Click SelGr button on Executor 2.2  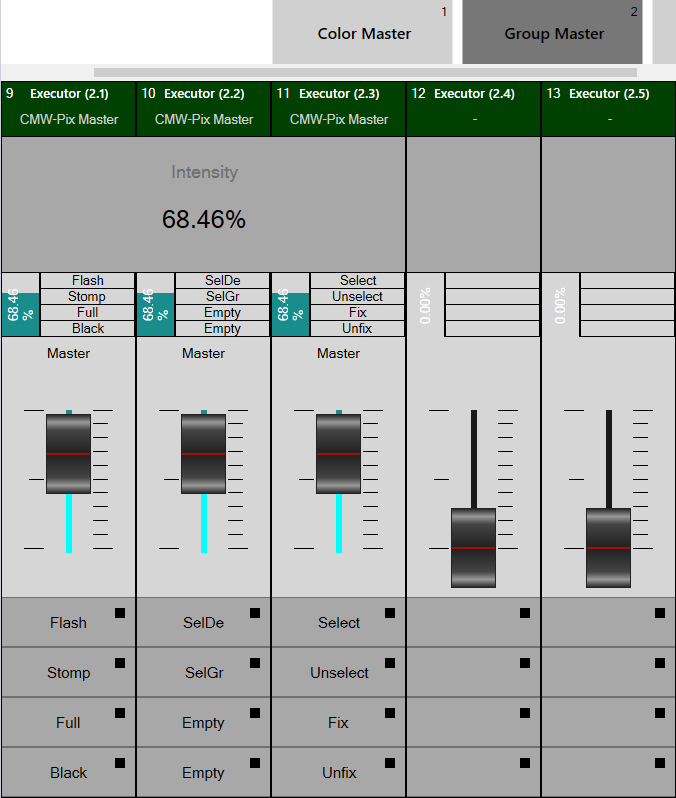click(x=203, y=672)
